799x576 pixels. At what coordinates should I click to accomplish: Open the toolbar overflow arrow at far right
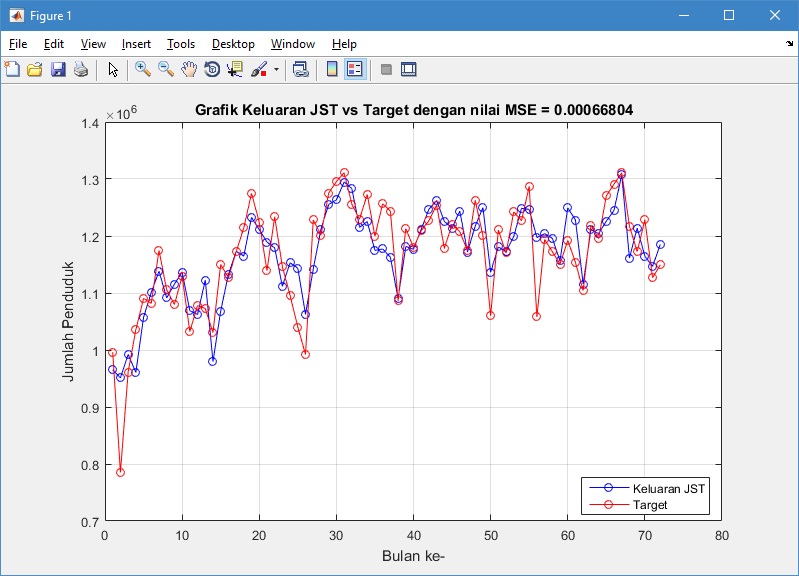pos(789,44)
